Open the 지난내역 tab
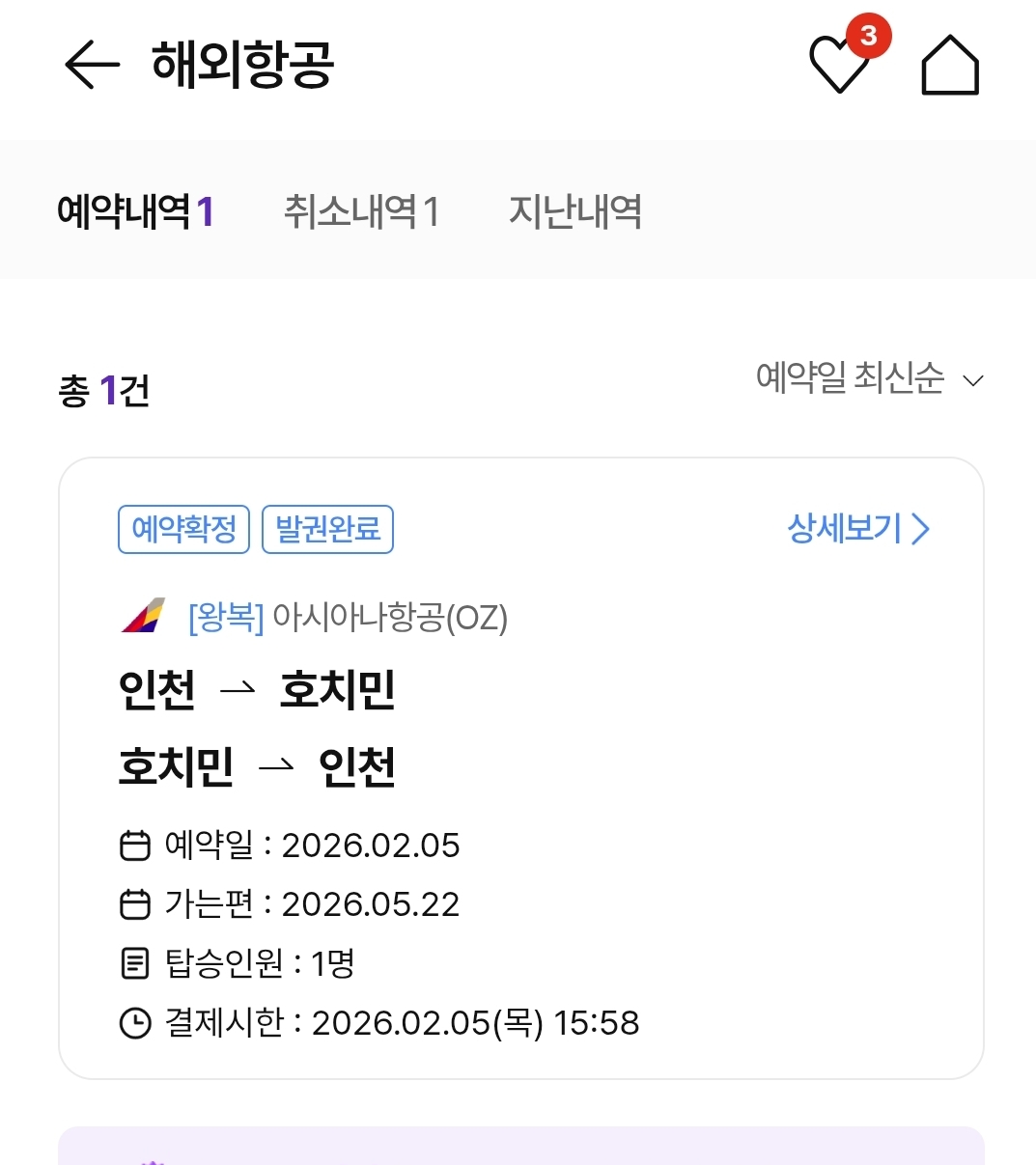Screen dimensions: 1036x1165 click(x=575, y=211)
